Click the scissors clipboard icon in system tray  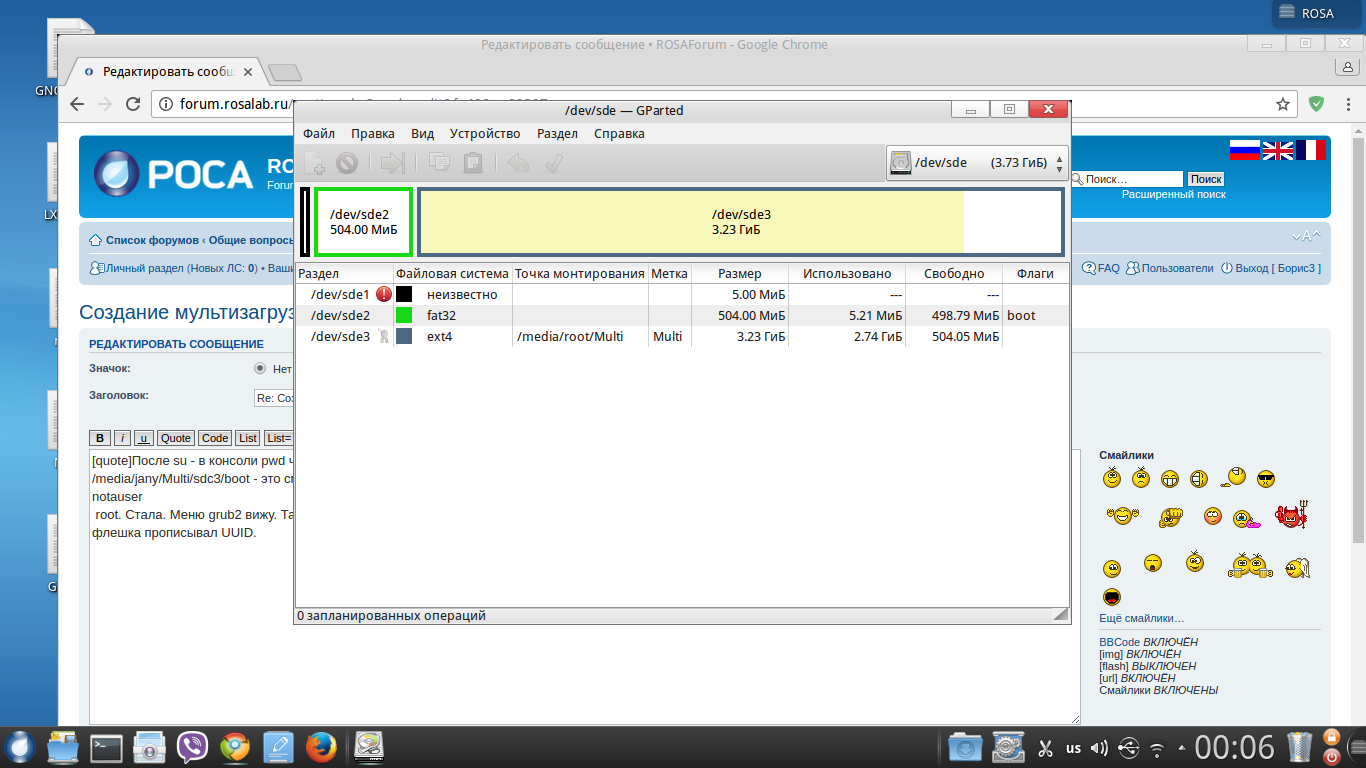click(1046, 747)
